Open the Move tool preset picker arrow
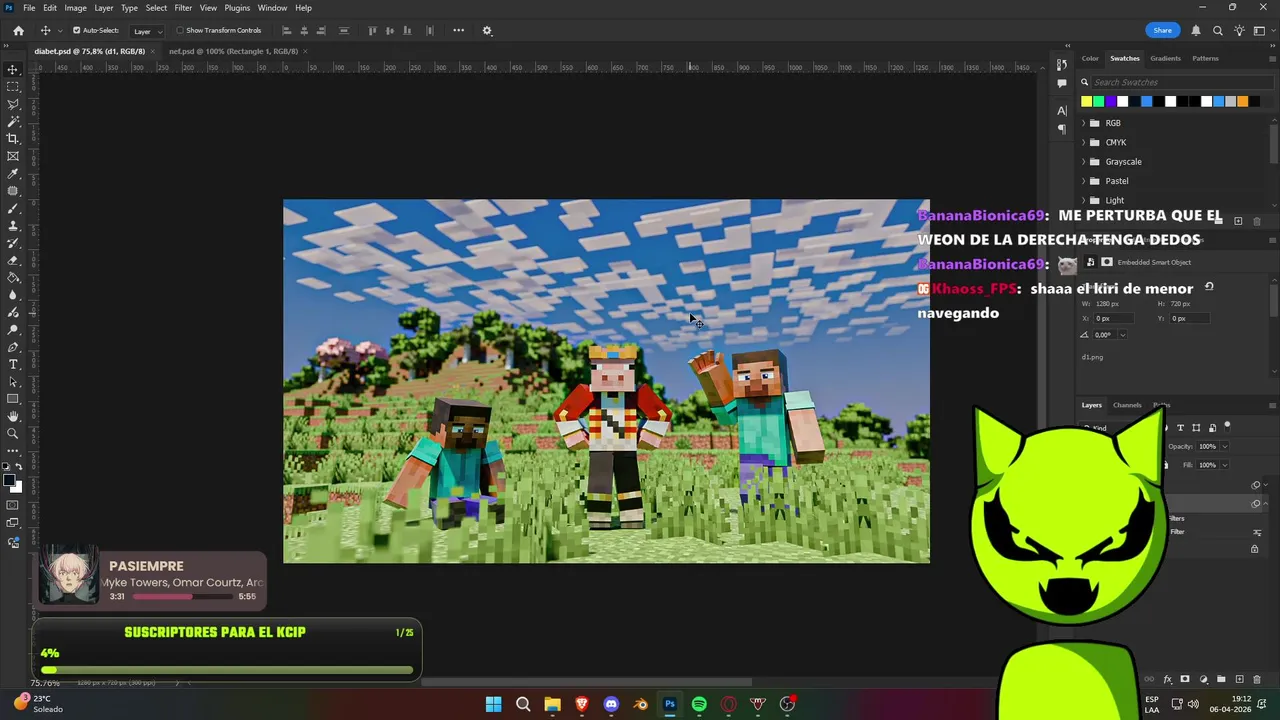This screenshot has height=720, width=1280. pos(60,31)
